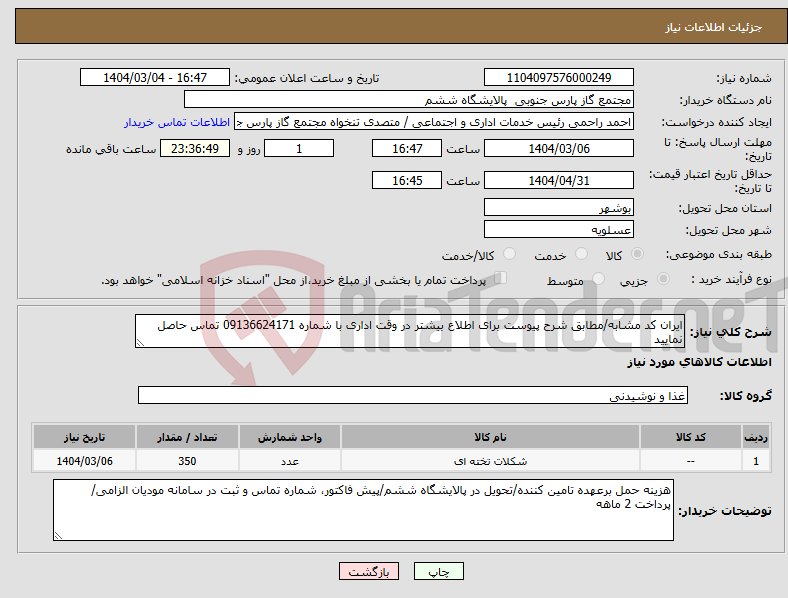Click the شماره نیاز field 1104097576000249
This screenshot has width=788, height=598.
(x=558, y=78)
